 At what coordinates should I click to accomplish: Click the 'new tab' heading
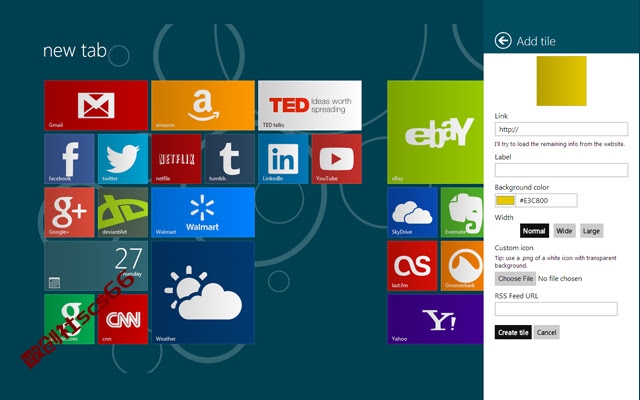click(x=75, y=51)
